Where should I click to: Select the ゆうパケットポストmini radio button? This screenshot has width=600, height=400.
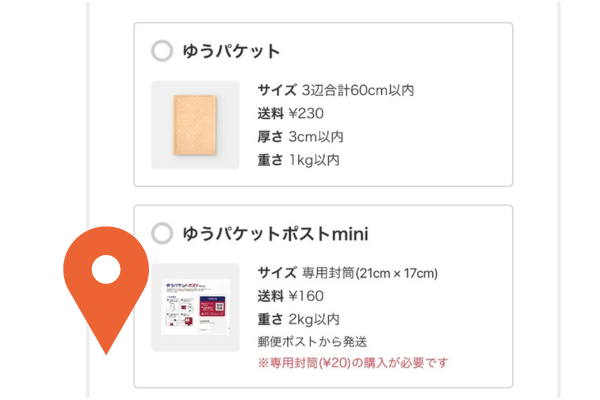(162, 233)
